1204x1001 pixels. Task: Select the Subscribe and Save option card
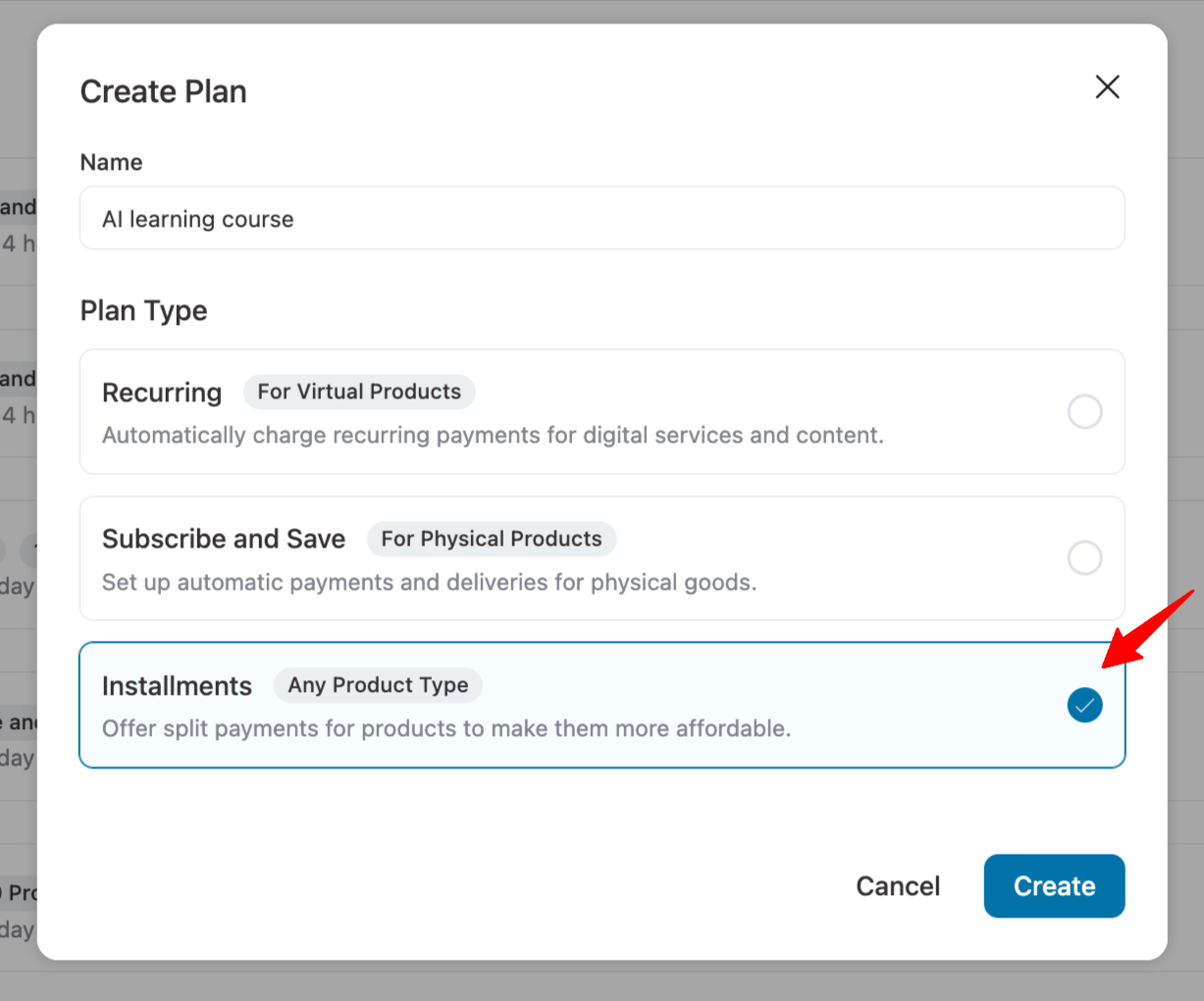(x=602, y=558)
